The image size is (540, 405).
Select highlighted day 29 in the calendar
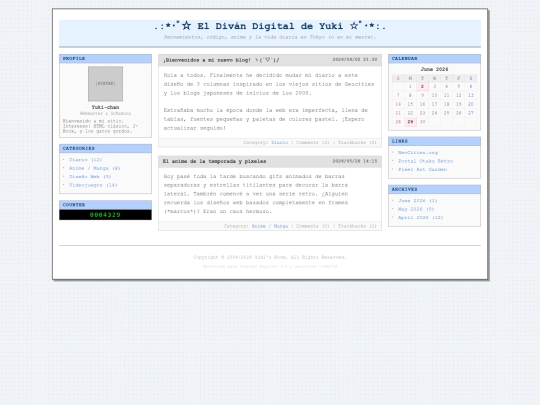point(410,122)
